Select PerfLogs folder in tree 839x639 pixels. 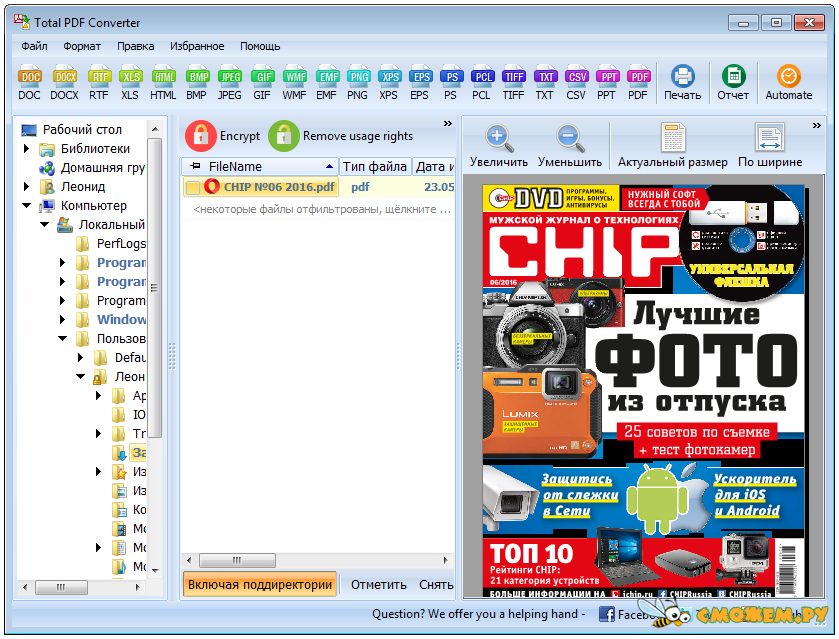point(121,244)
